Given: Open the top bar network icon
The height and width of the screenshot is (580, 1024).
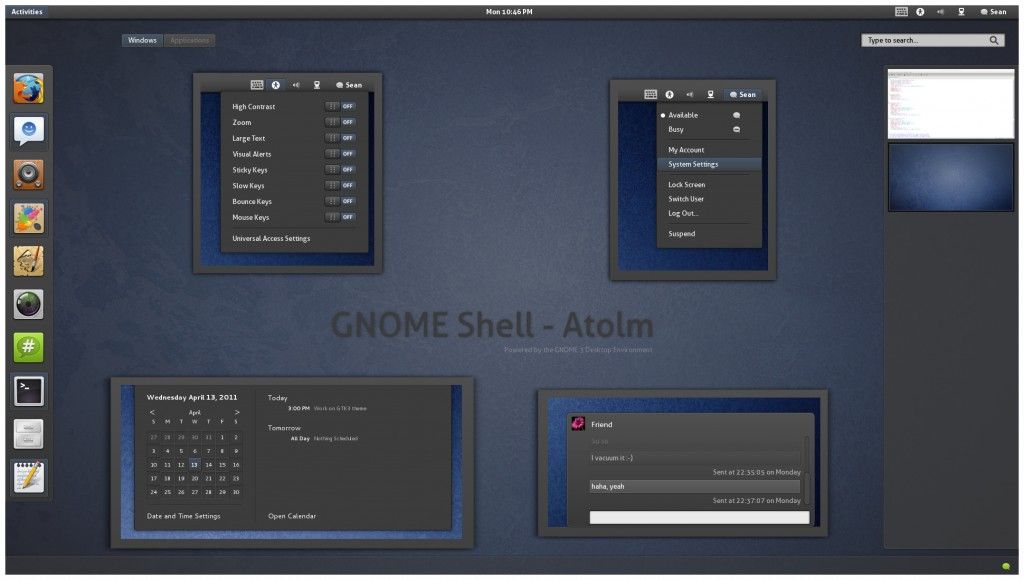Looking at the screenshot, I should coord(961,12).
